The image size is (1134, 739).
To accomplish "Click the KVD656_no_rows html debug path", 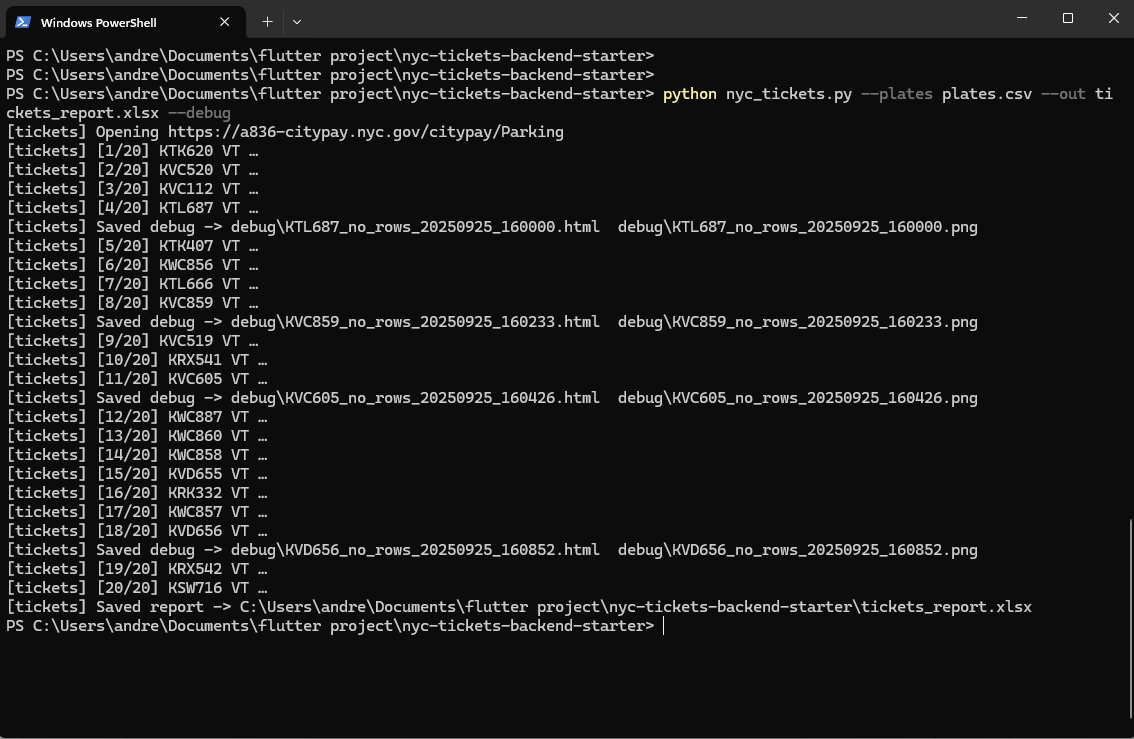I will [415, 550].
